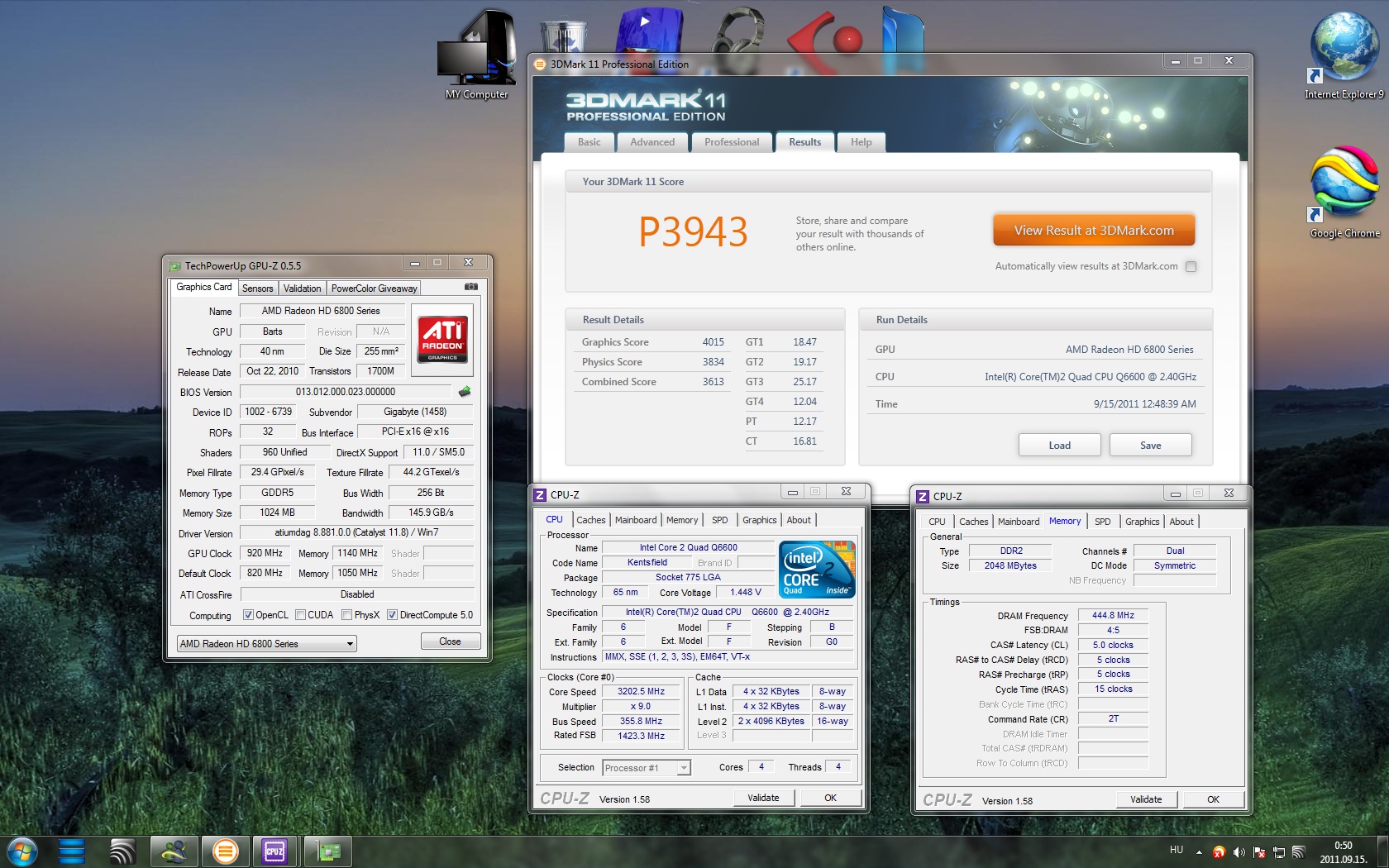Launch Internet Explorer 9 from desktop
This screenshot has height=868, width=1389.
point(1344,55)
